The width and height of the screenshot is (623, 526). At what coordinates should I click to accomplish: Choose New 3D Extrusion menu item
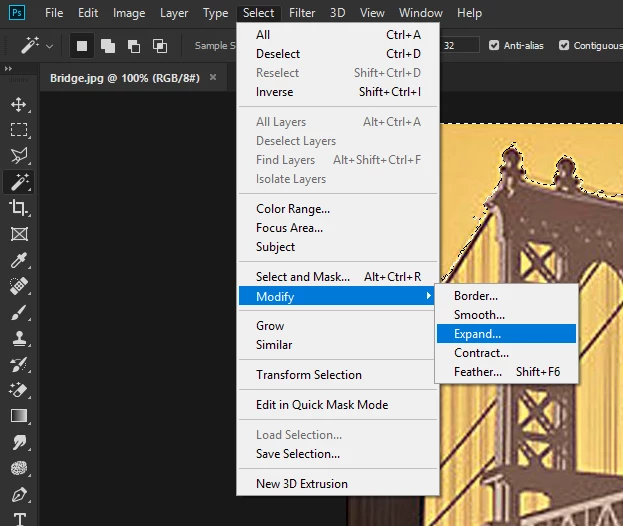(x=339, y=484)
